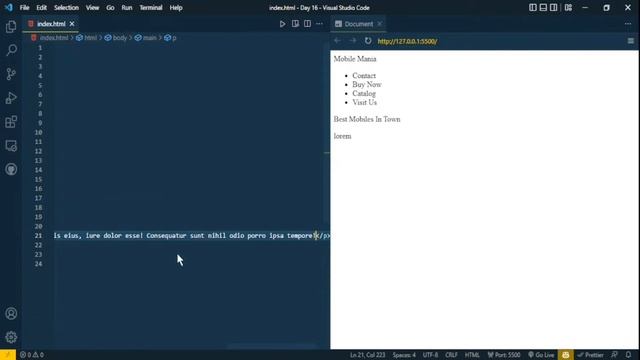Select the Document preview tab
This screenshot has height=360, width=640.
click(358, 24)
